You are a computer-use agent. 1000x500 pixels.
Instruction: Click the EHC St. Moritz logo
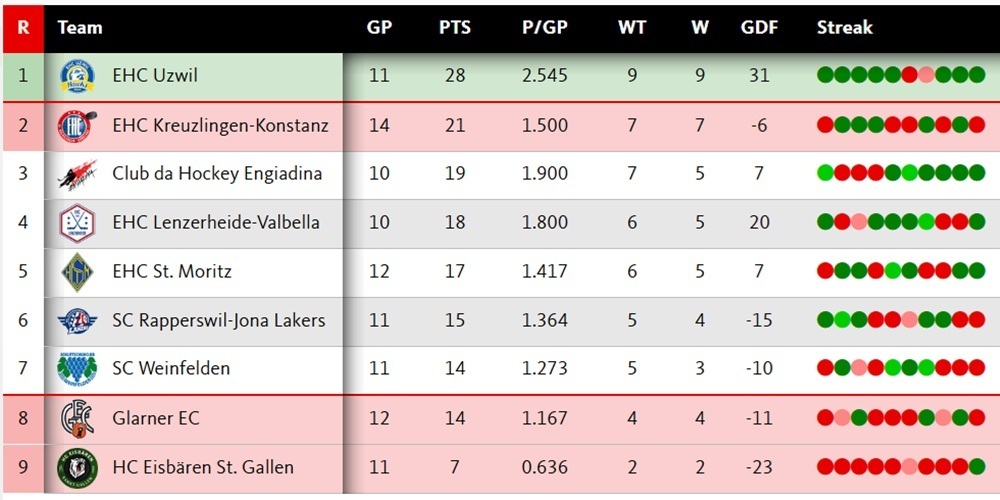pyautogui.click(x=77, y=271)
